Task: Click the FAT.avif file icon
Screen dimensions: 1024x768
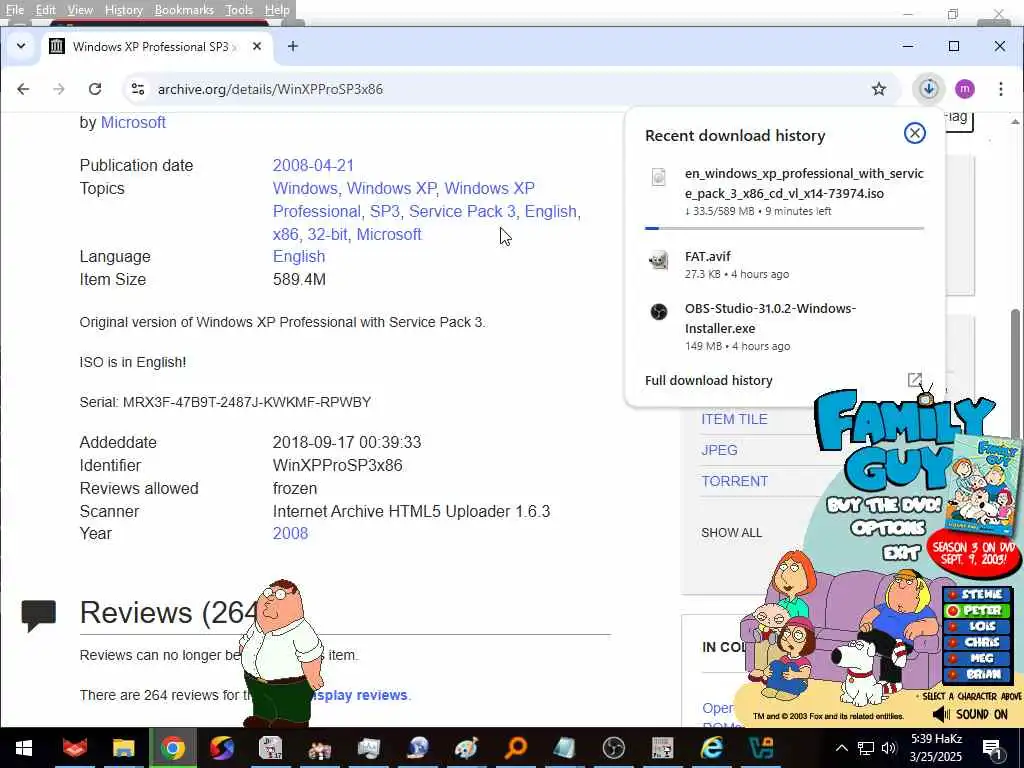Action: (659, 260)
